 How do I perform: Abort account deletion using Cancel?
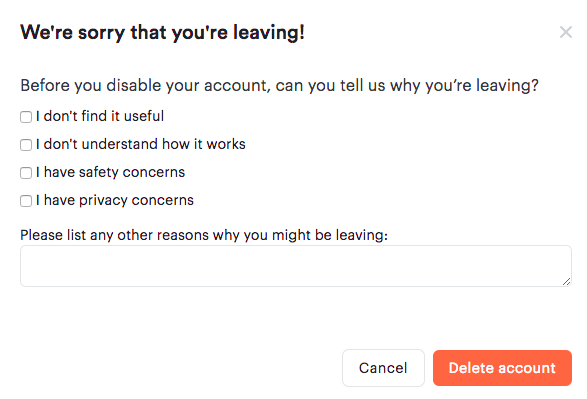click(383, 368)
